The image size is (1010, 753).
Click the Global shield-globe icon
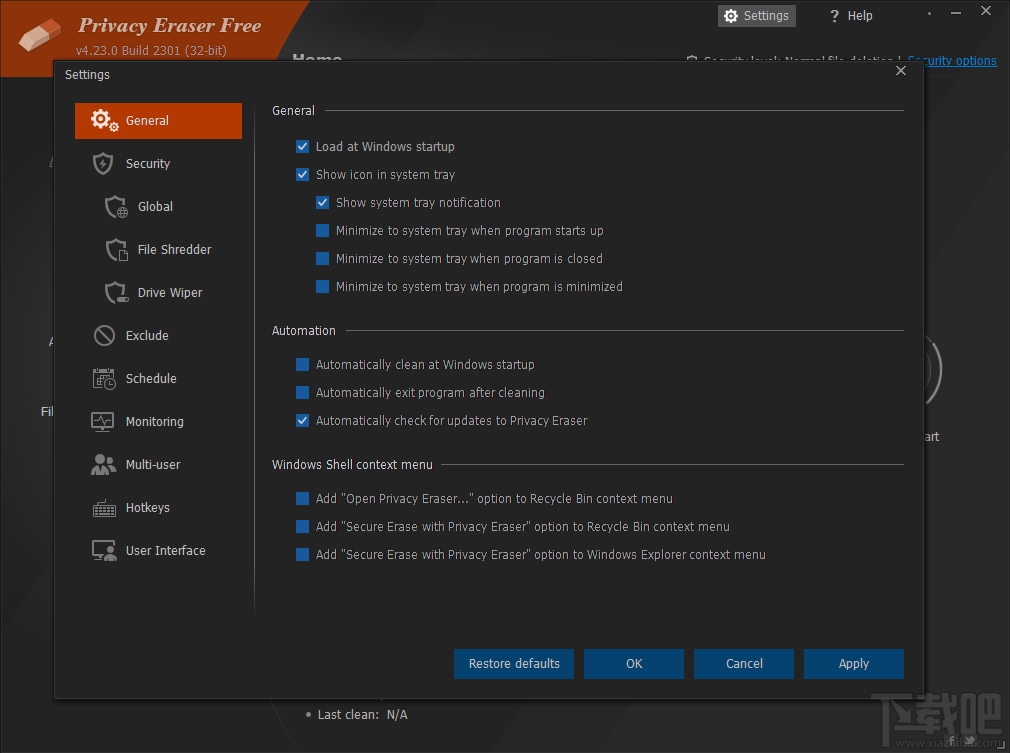tap(117, 207)
